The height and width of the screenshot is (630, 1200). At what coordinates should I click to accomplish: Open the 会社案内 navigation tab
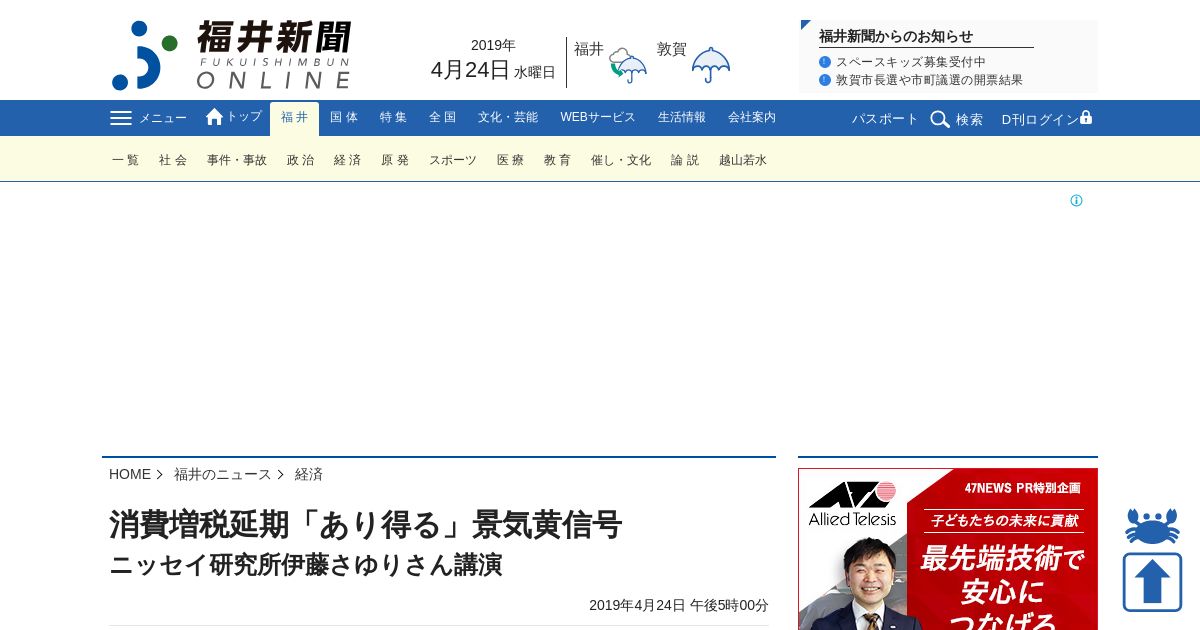752,118
